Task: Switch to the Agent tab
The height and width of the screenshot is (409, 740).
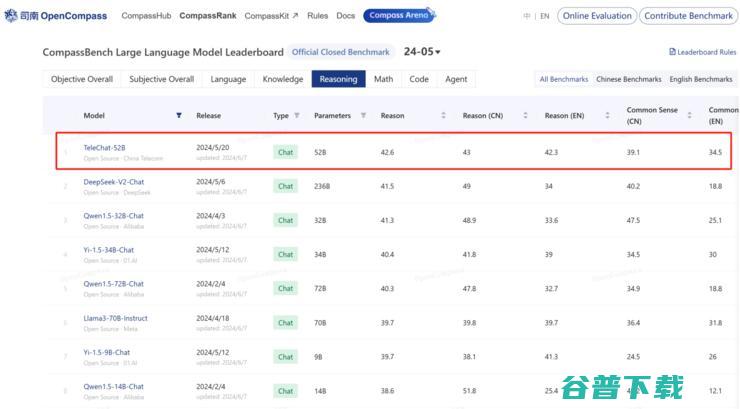Action: (456, 79)
